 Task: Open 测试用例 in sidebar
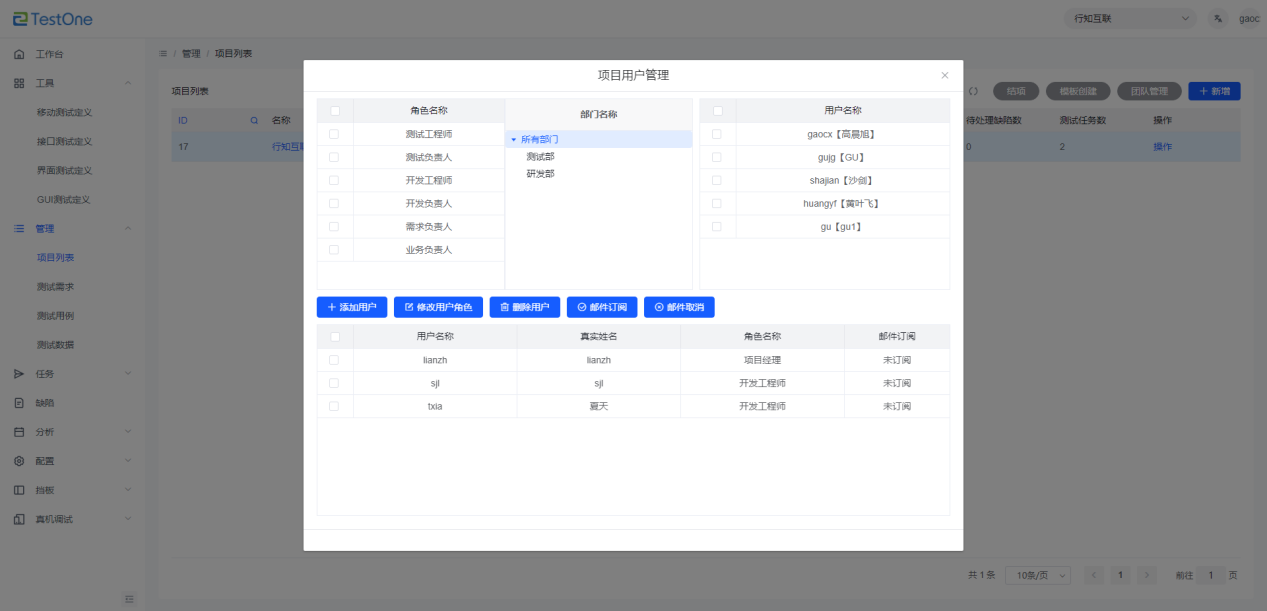55,316
